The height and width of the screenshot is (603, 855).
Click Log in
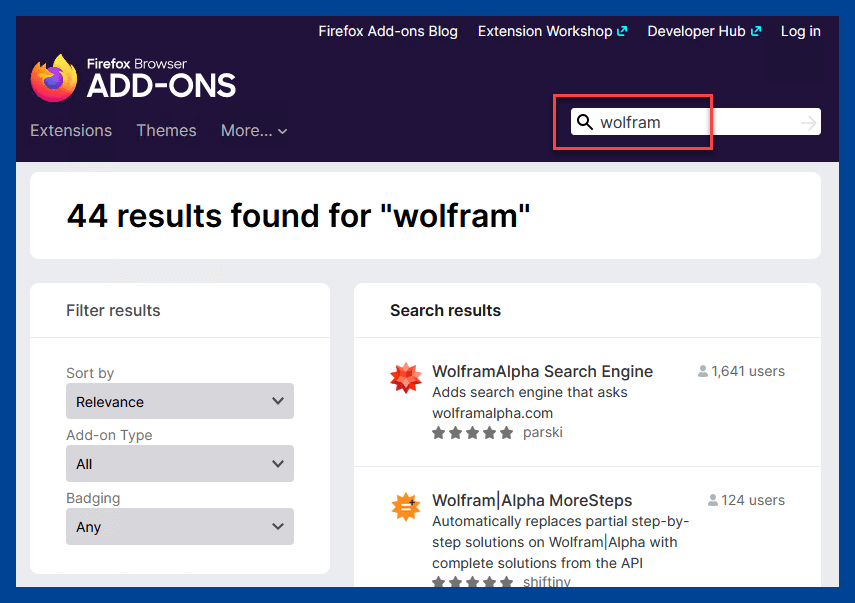(x=800, y=32)
